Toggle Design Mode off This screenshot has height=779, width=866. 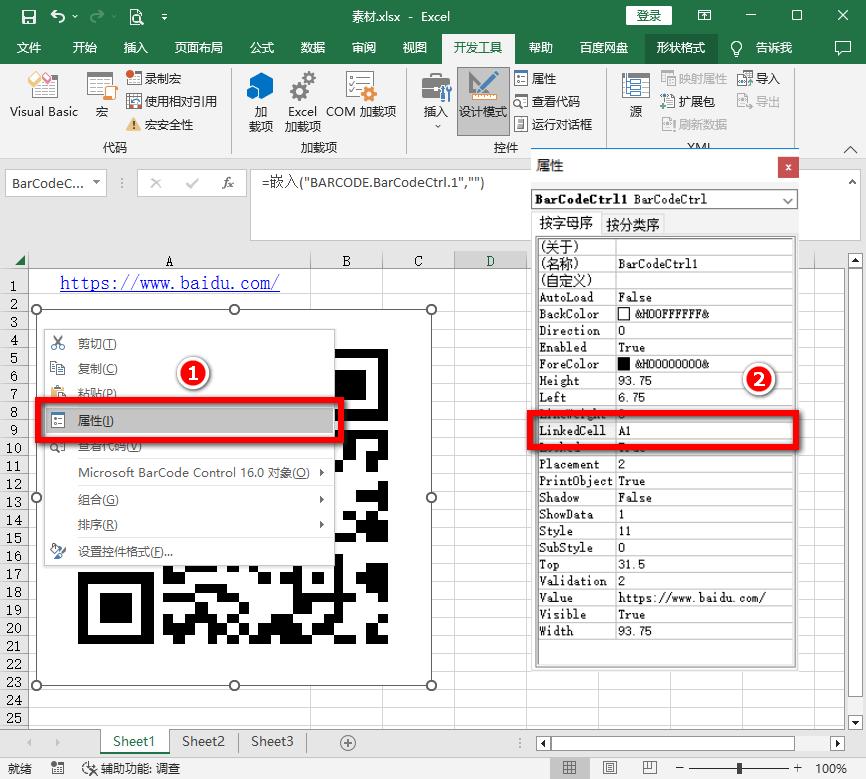(483, 101)
